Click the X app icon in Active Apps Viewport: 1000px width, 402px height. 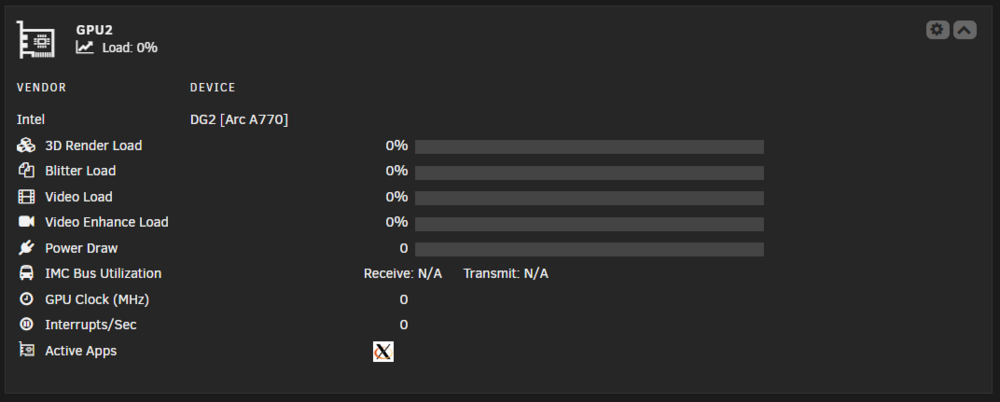[x=383, y=352]
